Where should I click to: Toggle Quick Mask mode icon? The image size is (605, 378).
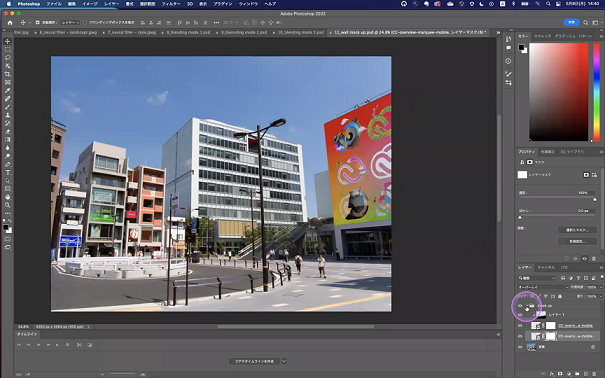tap(8, 239)
